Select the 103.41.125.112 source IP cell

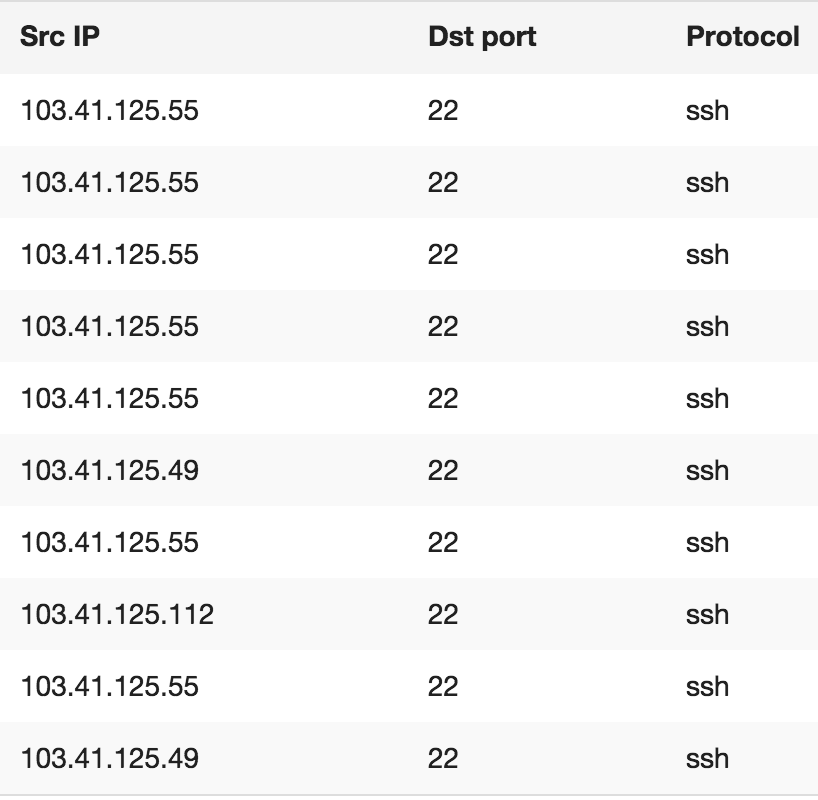(117, 614)
